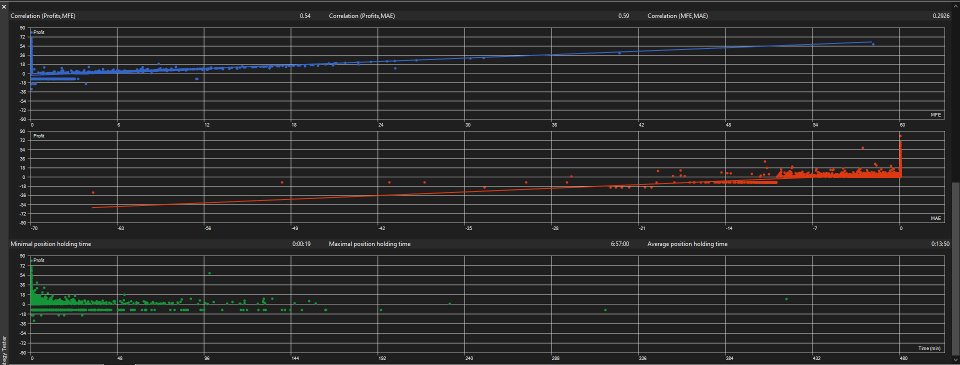Image resolution: width=960 pixels, height=365 pixels.
Task: Click the Profit label in the red MAE chart
Action: tap(39, 135)
